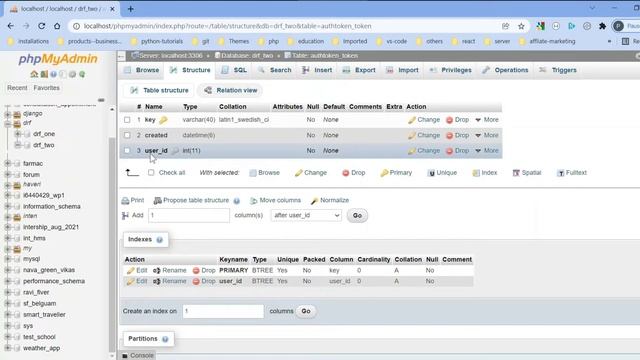Open the 'after user_id' position dropdown
640x360 pixels.
[306, 216]
